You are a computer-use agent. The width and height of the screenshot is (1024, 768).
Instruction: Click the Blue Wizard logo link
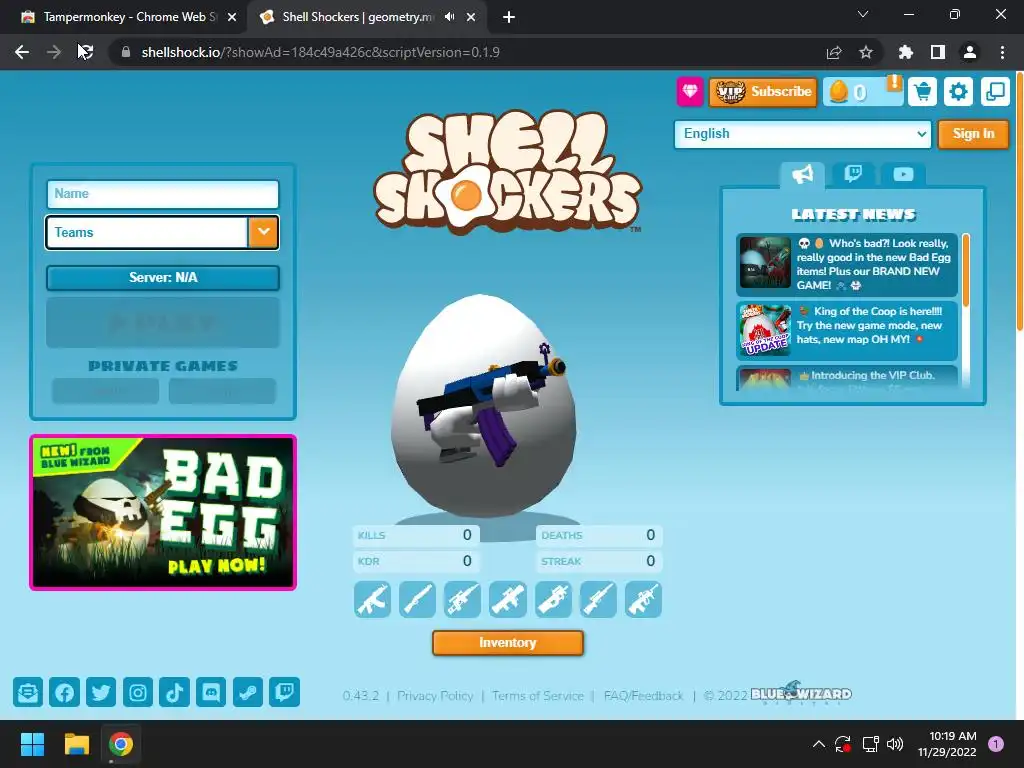pyautogui.click(x=801, y=694)
